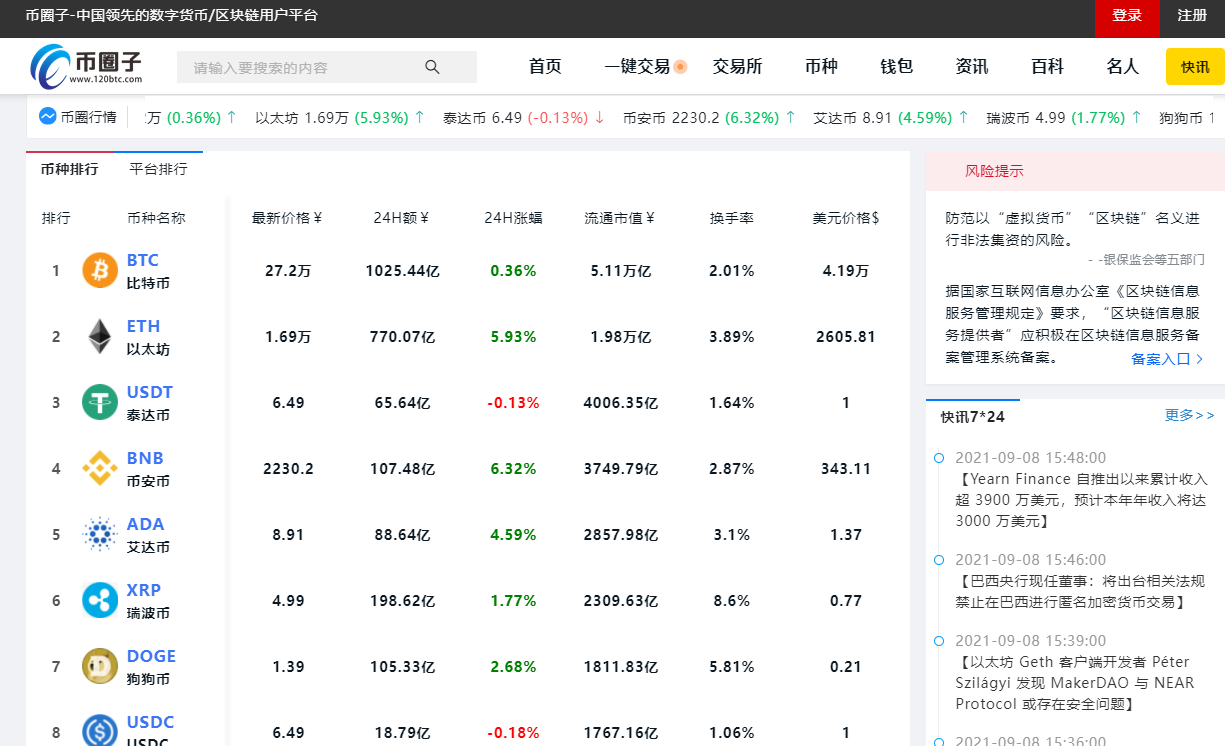
Task: Click ETH's 5.93% change value
Action: pos(513,336)
